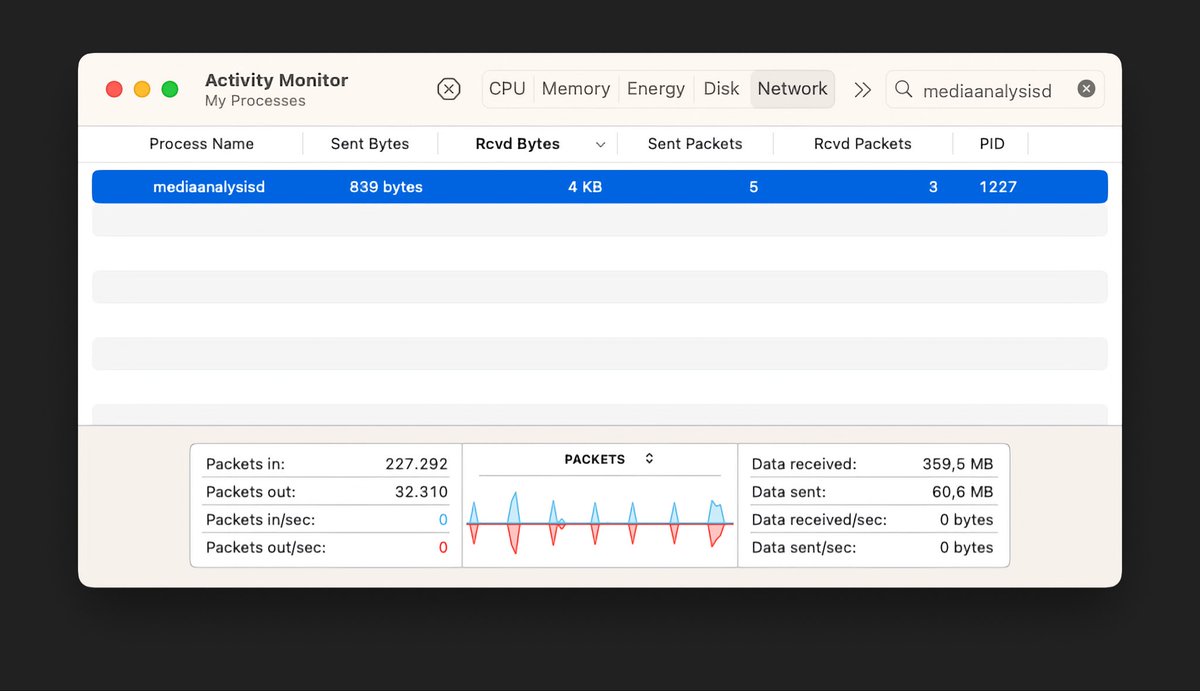Sort by PID column header
Screen dimensions: 1200x691
pyautogui.click(x=992, y=144)
